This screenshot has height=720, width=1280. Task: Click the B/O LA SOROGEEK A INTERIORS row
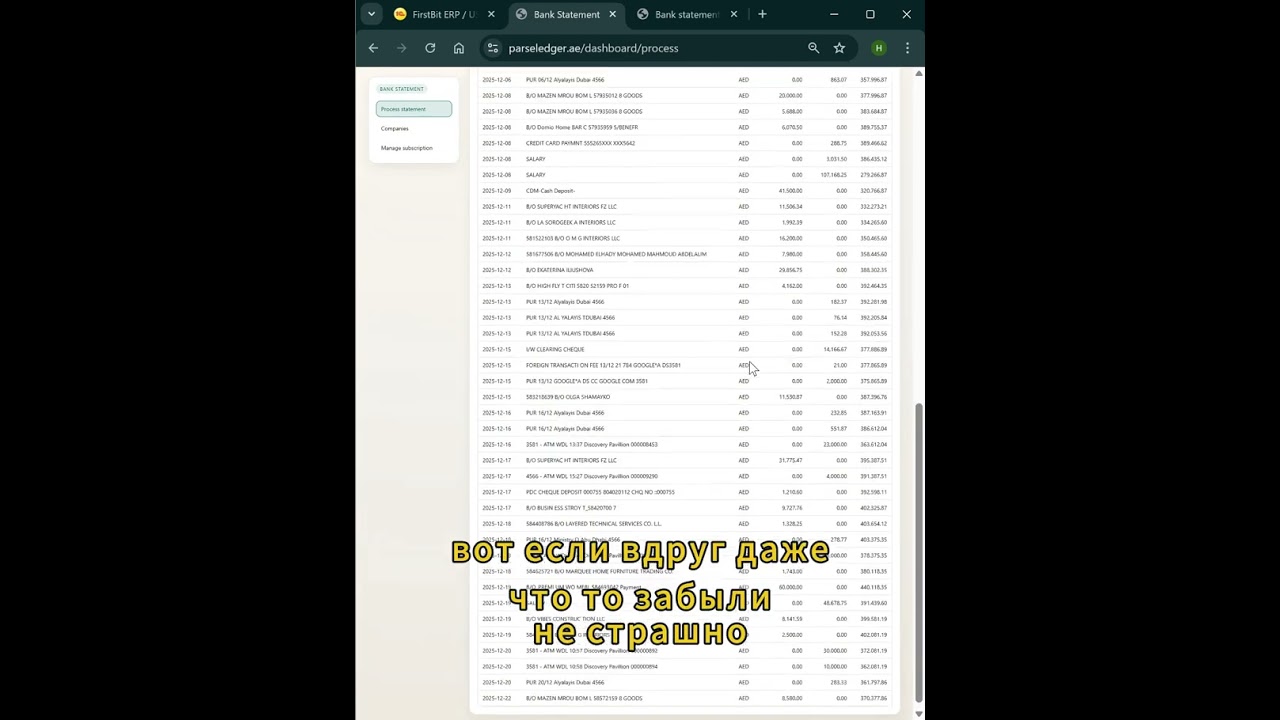coord(684,222)
